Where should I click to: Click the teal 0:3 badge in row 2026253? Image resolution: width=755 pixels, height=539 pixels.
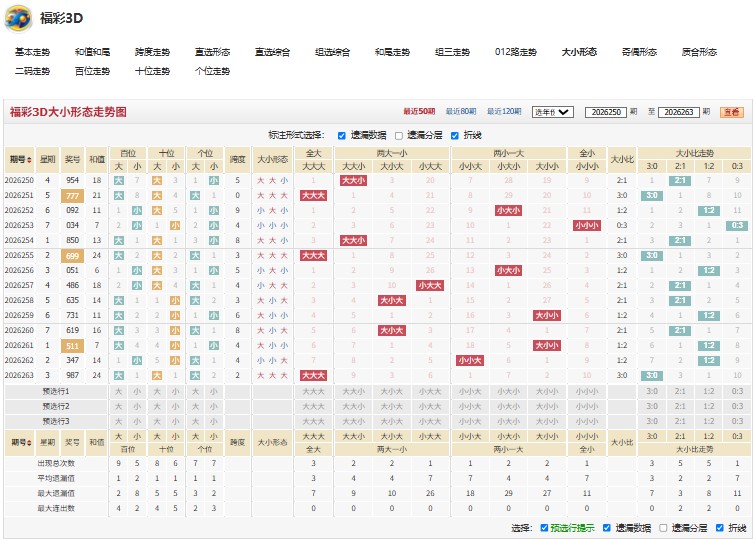point(737,225)
